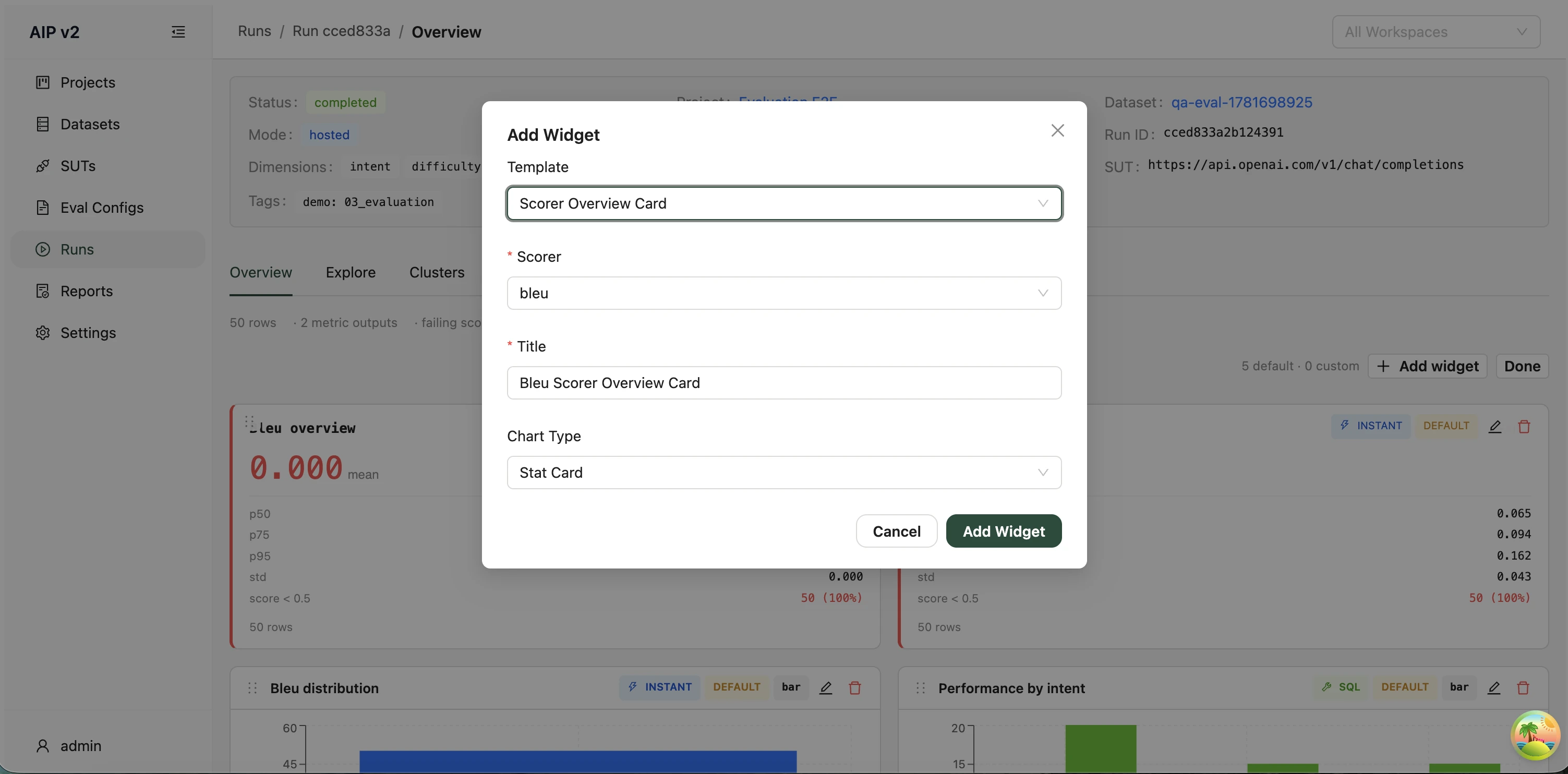Screen dimensions: 1568x774
Task: Click the tallest green bar in intent chart
Action: pos(1101,749)
